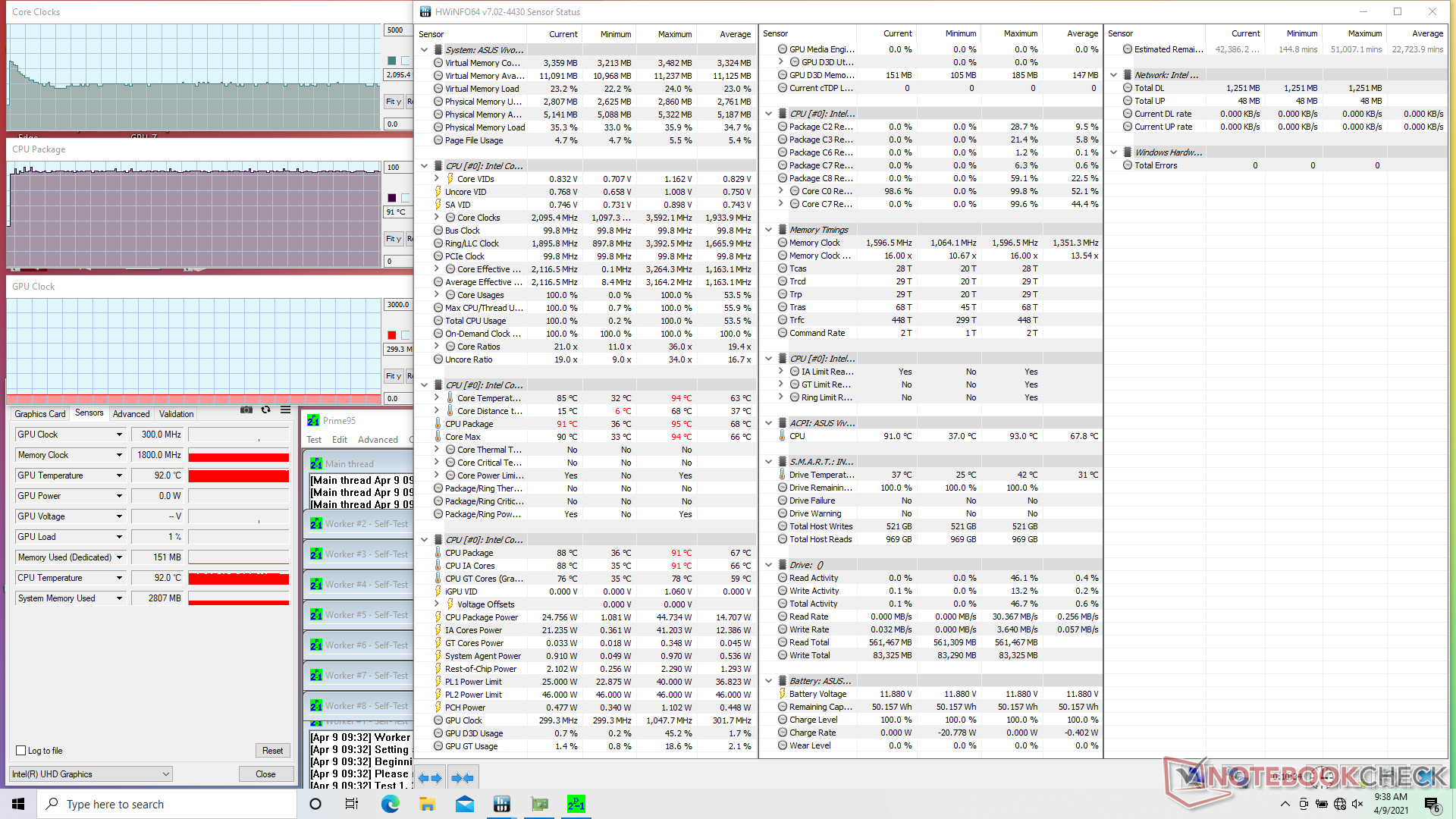Screen dimensions: 1456x819
Task: Click the HWiNFO collapse columns arrows icon
Action: point(462,778)
